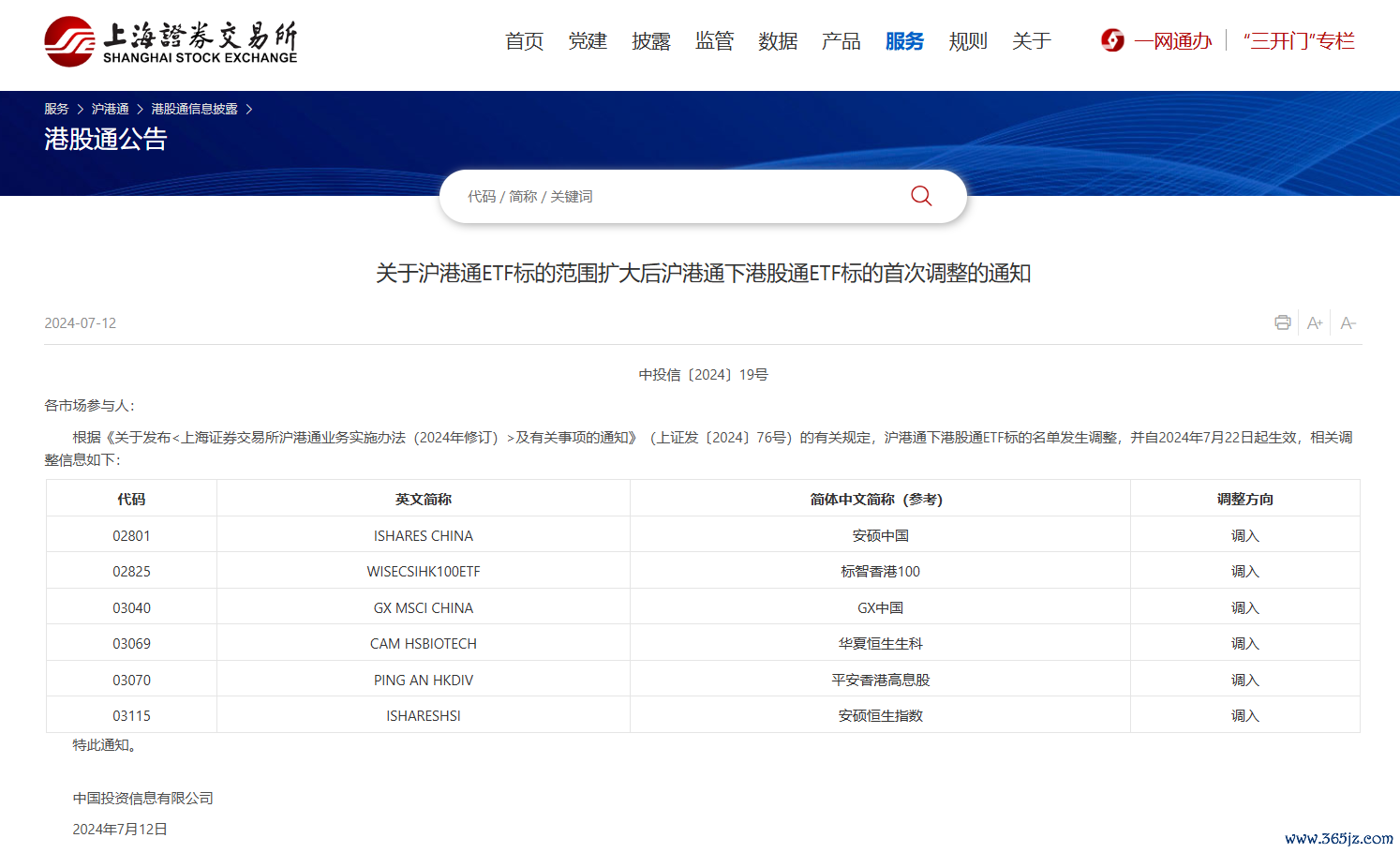Click CAM HSBIOTECH cell
This screenshot has width=1400, height=853.
pos(424,643)
